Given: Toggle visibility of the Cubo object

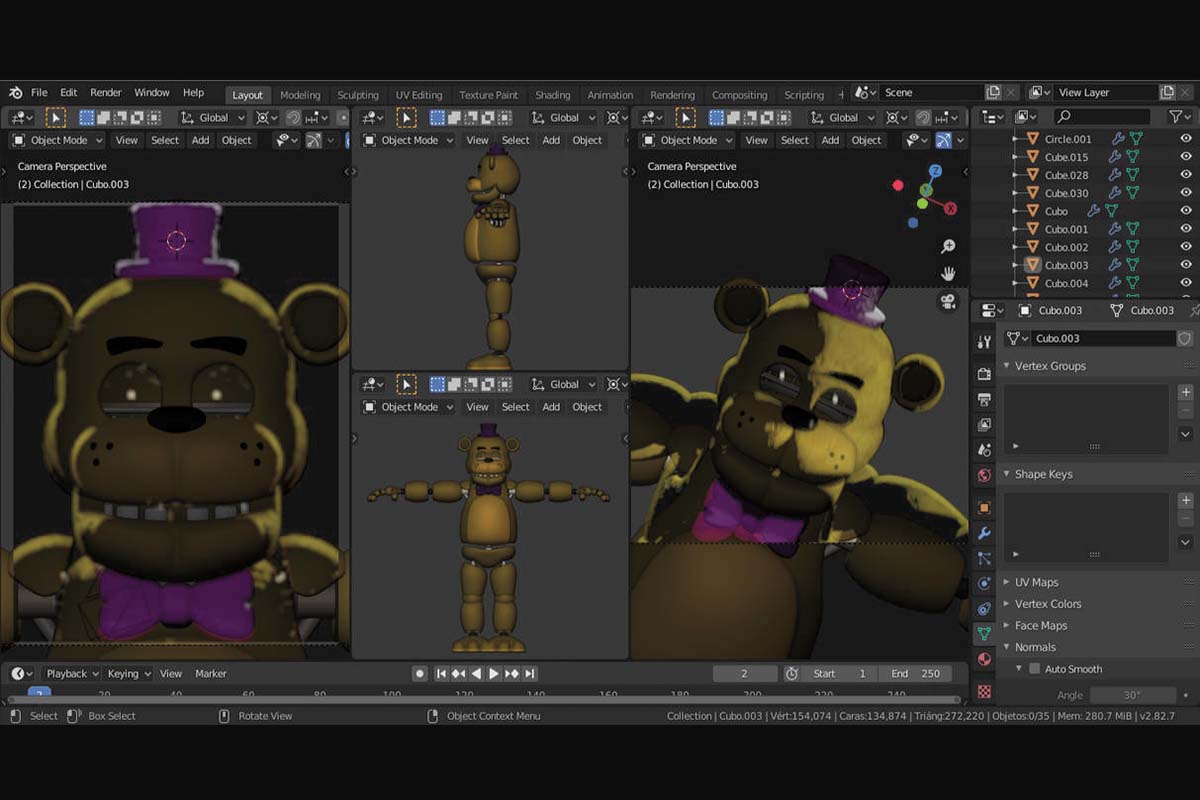Looking at the screenshot, I should (1186, 211).
